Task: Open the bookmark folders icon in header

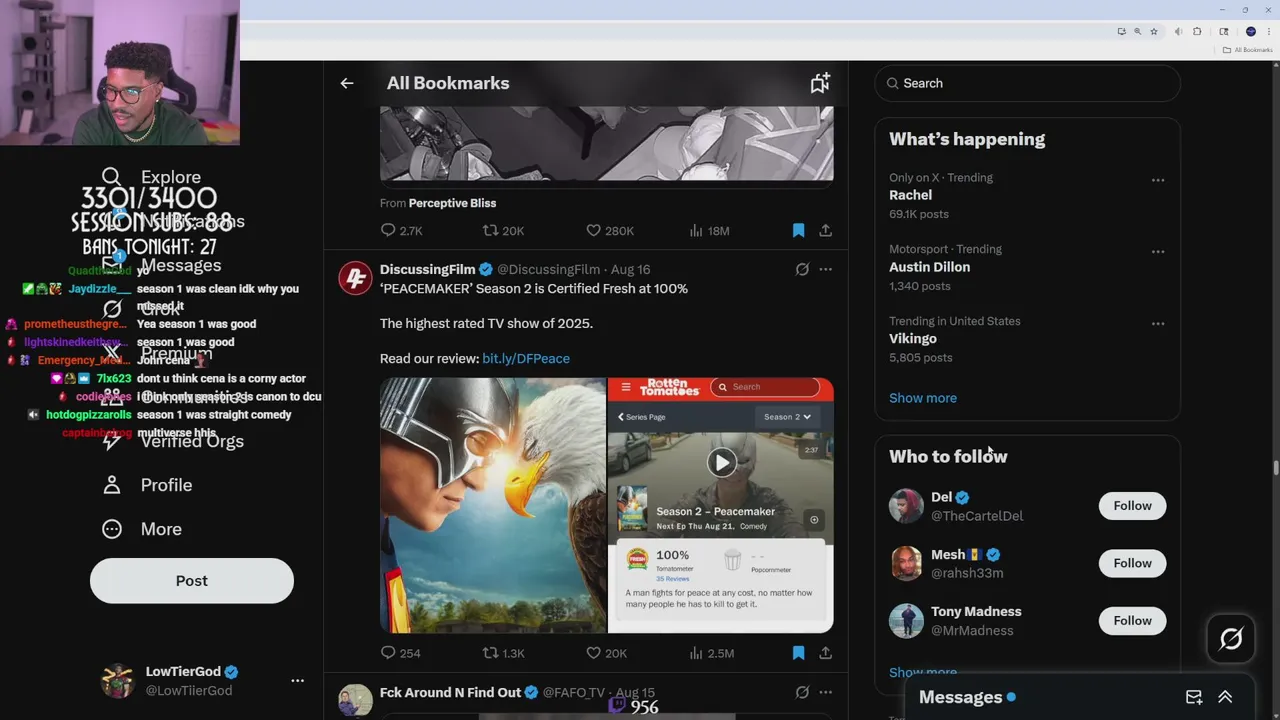Action: tap(820, 83)
